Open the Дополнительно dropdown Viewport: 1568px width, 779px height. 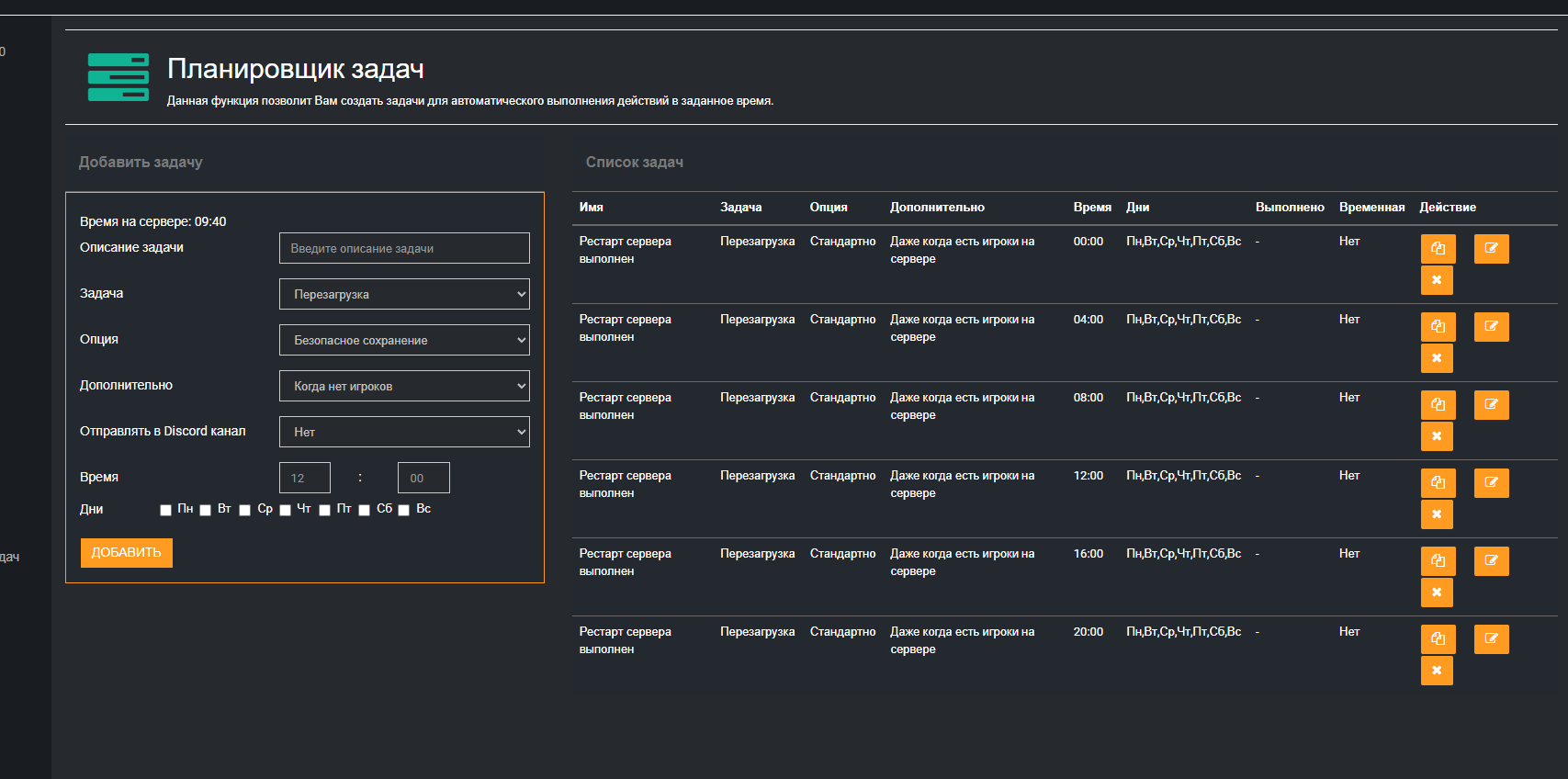coord(404,386)
